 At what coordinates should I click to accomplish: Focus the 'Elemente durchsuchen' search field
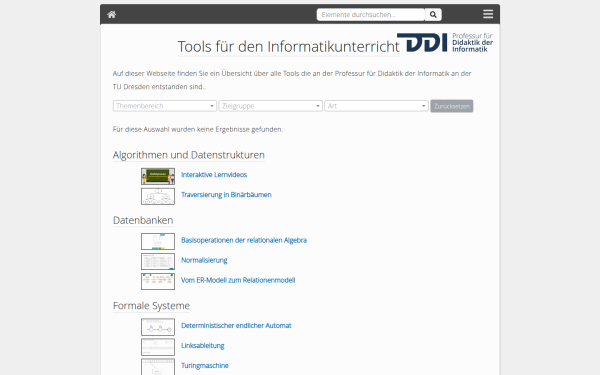(371, 15)
